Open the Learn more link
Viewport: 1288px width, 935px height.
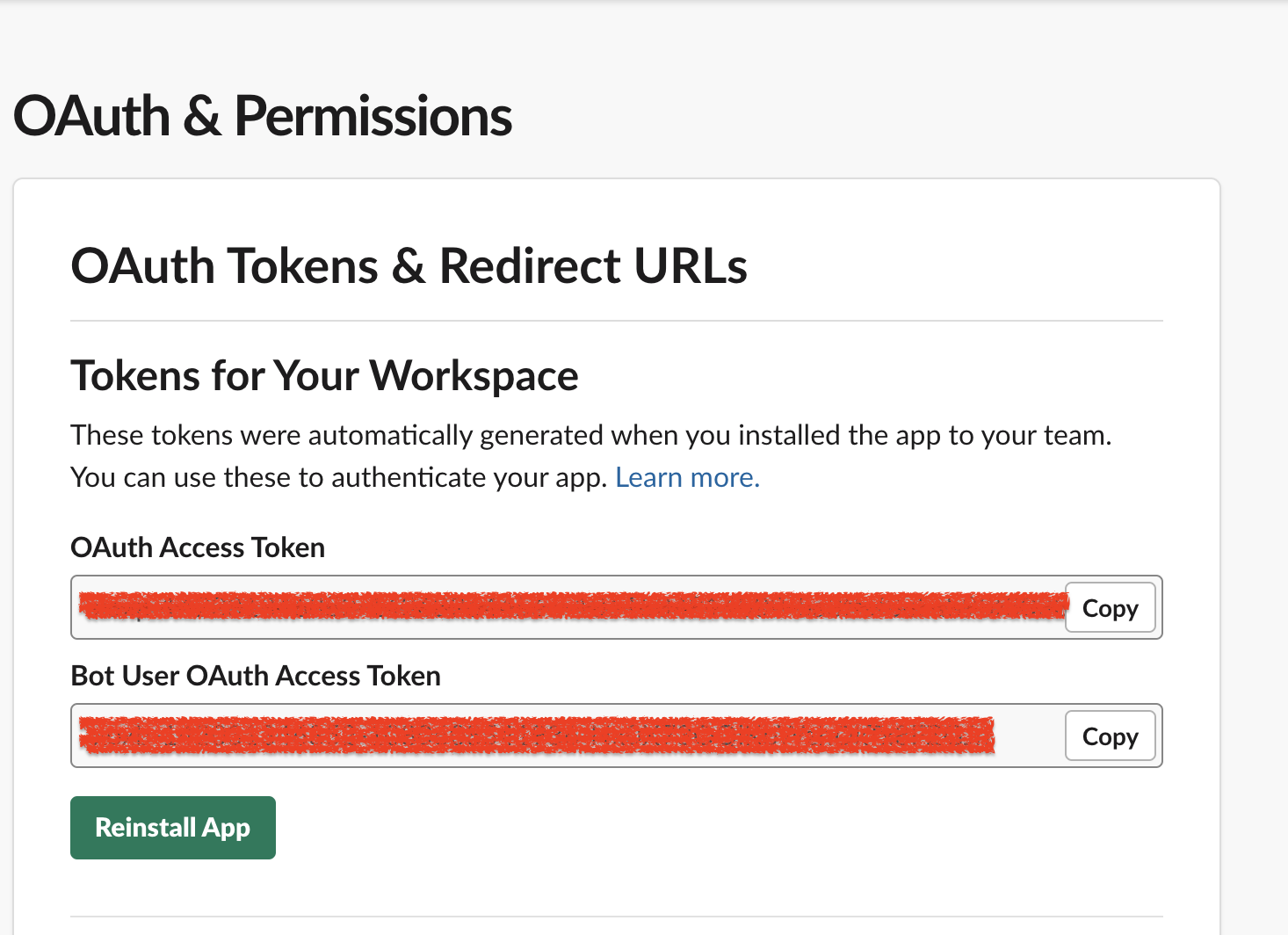687,477
